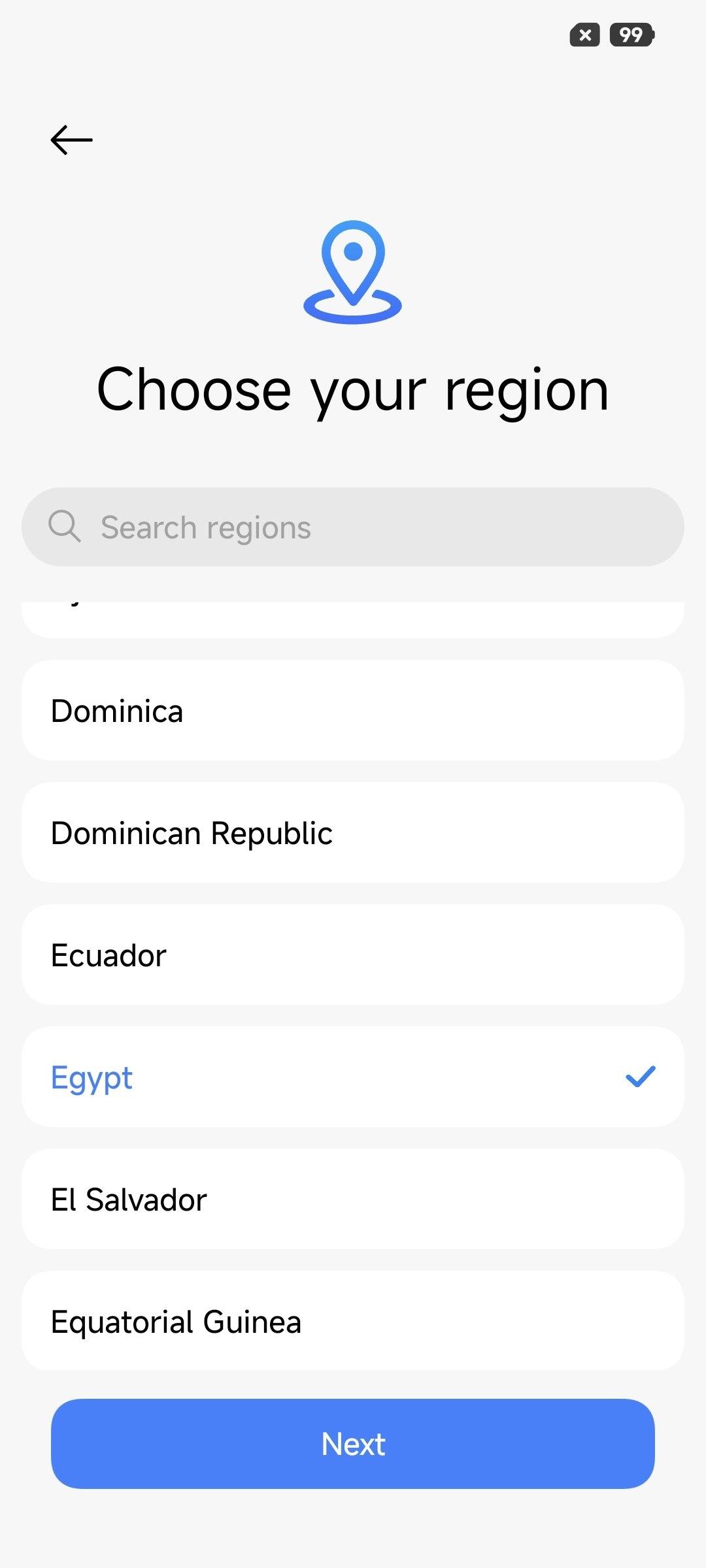Select the Dominican Republic option
Screen dimensions: 706x1568
click(353, 832)
